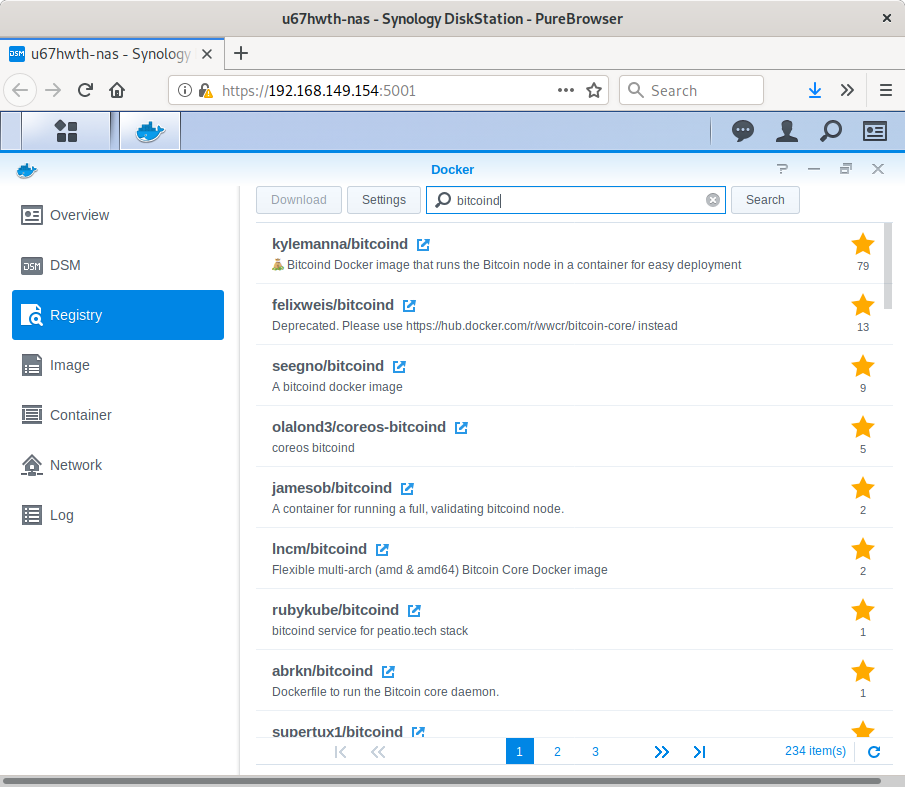Click the registry Search button

point(765,200)
